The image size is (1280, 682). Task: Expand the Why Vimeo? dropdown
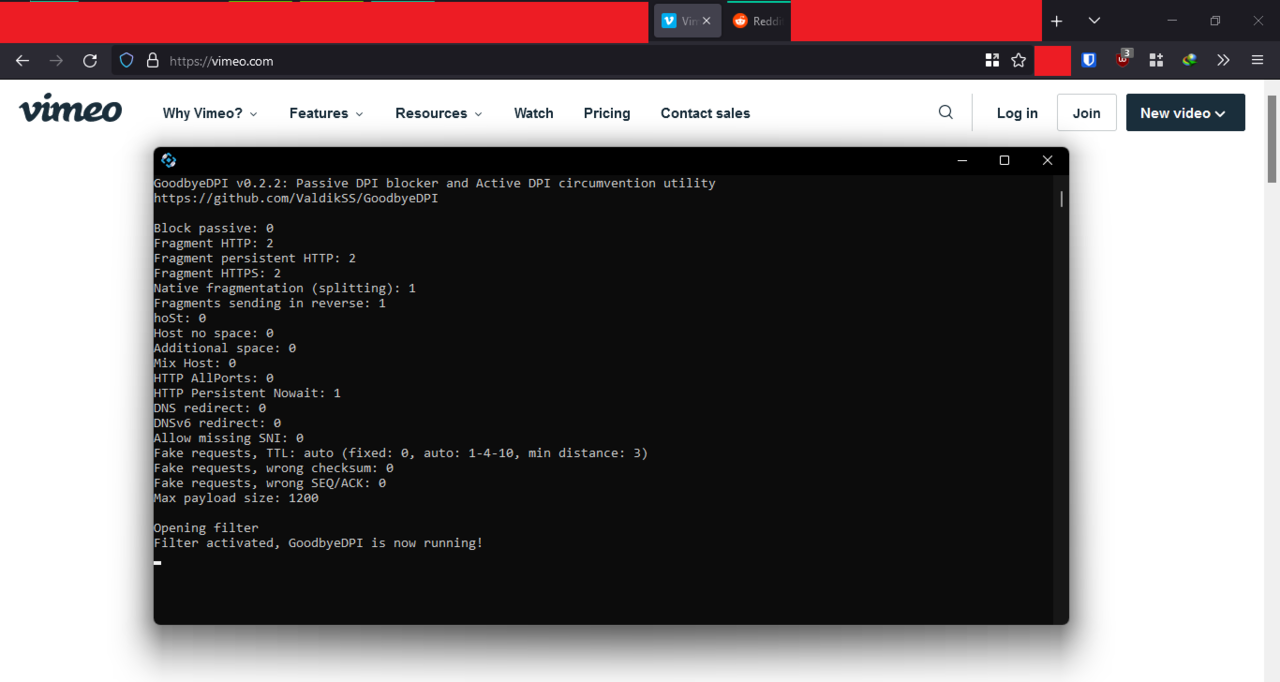click(210, 114)
